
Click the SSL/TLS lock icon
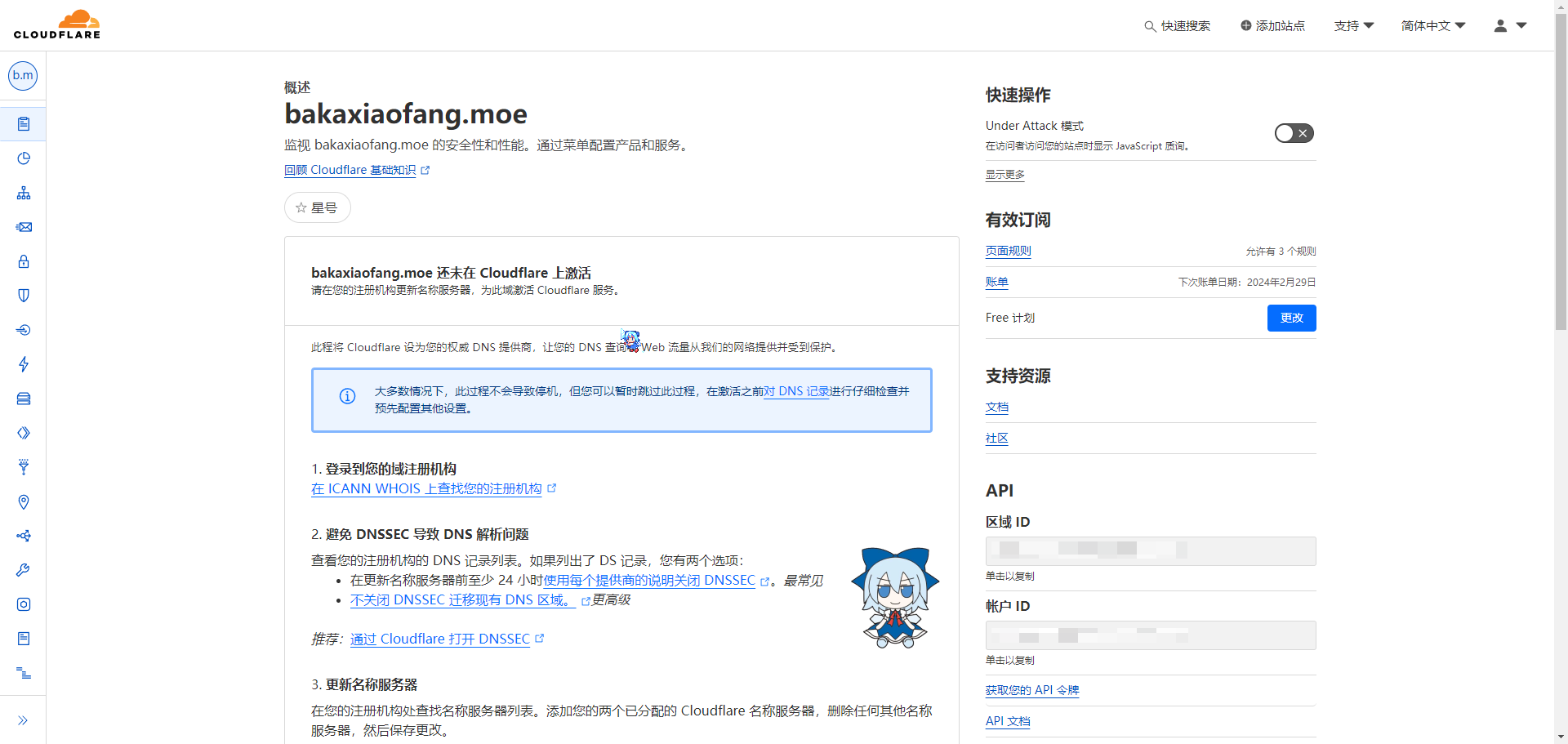[24, 261]
